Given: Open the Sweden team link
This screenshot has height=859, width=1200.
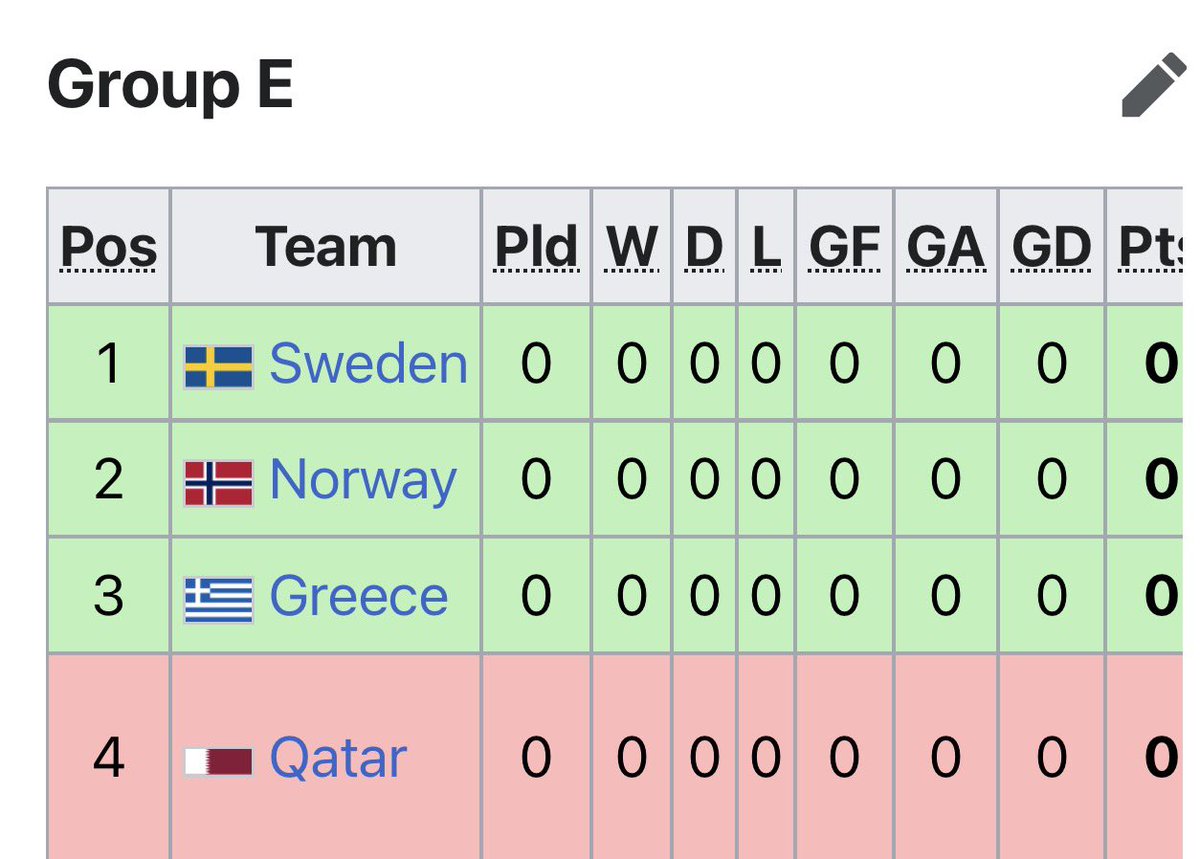Looking at the screenshot, I should (x=368, y=363).
